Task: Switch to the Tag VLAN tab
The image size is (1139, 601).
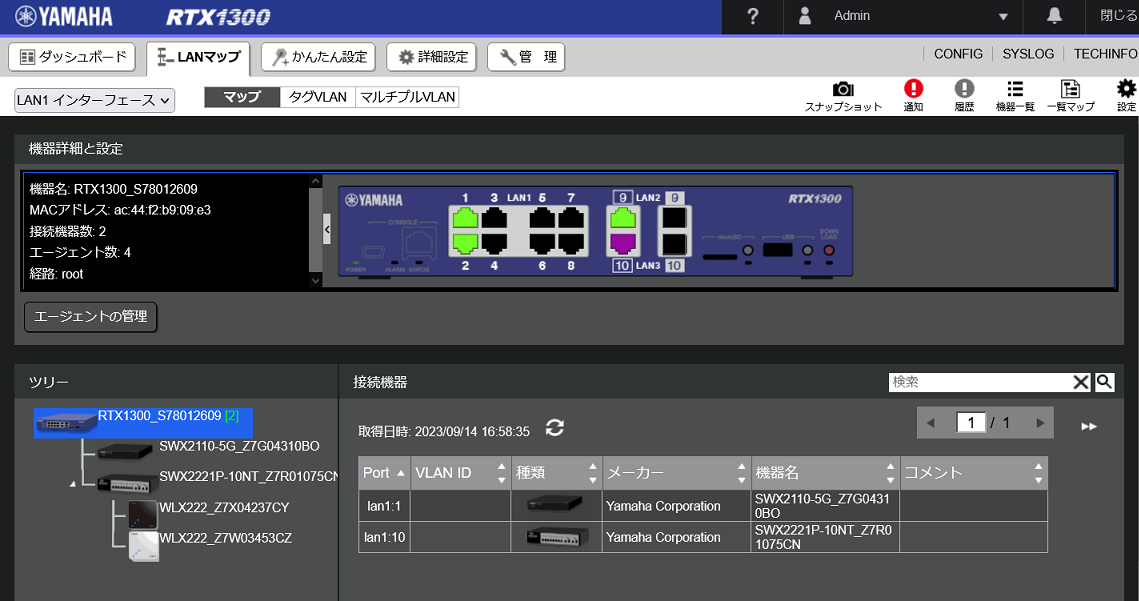Action: click(318, 97)
